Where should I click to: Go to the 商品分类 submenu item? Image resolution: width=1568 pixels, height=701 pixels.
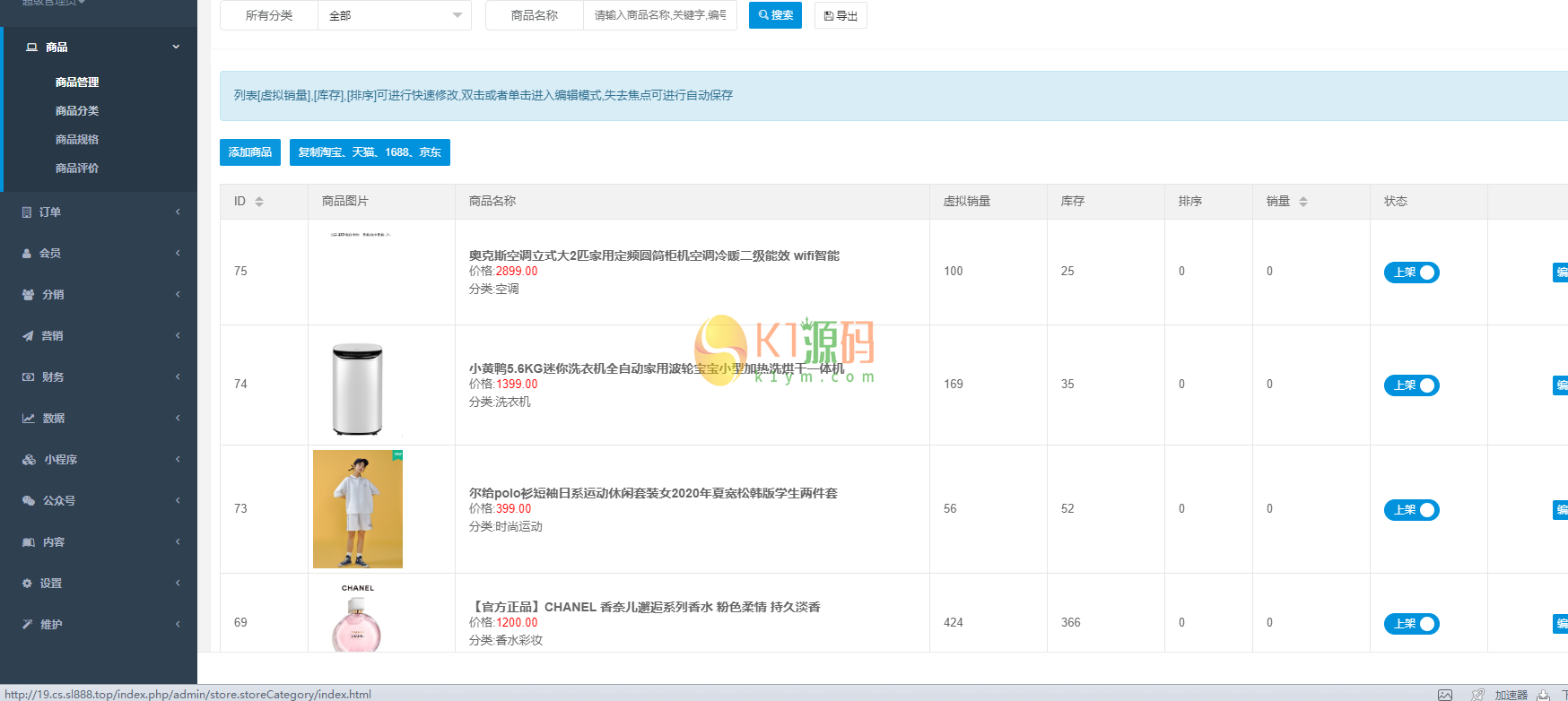pyautogui.click(x=77, y=110)
